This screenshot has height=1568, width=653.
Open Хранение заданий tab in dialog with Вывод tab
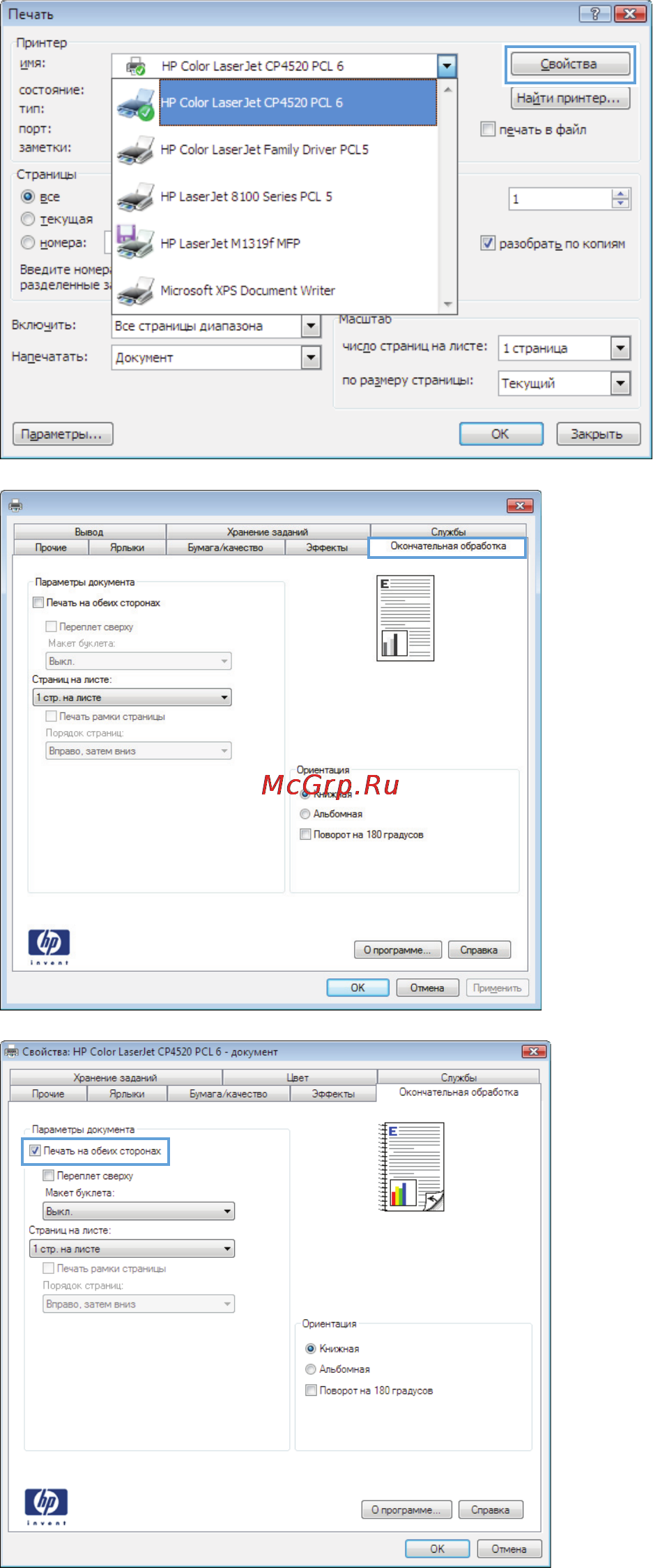(268, 532)
